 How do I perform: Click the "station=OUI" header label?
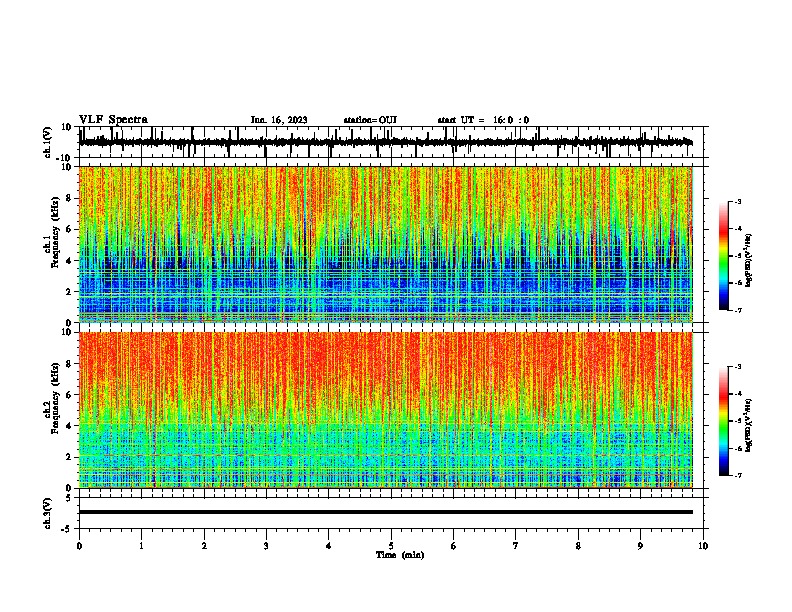coord(370,120)
